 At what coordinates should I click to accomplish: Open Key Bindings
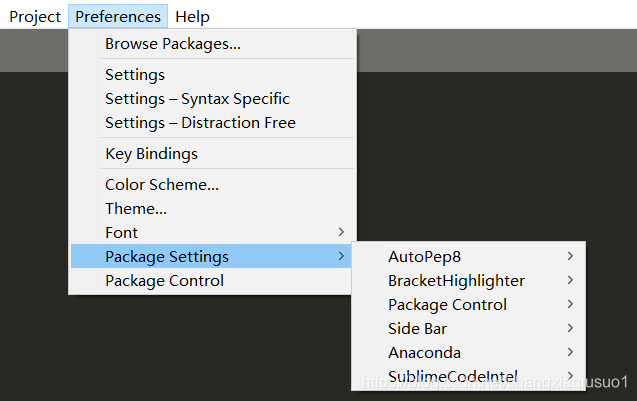(x=212, y=154)
